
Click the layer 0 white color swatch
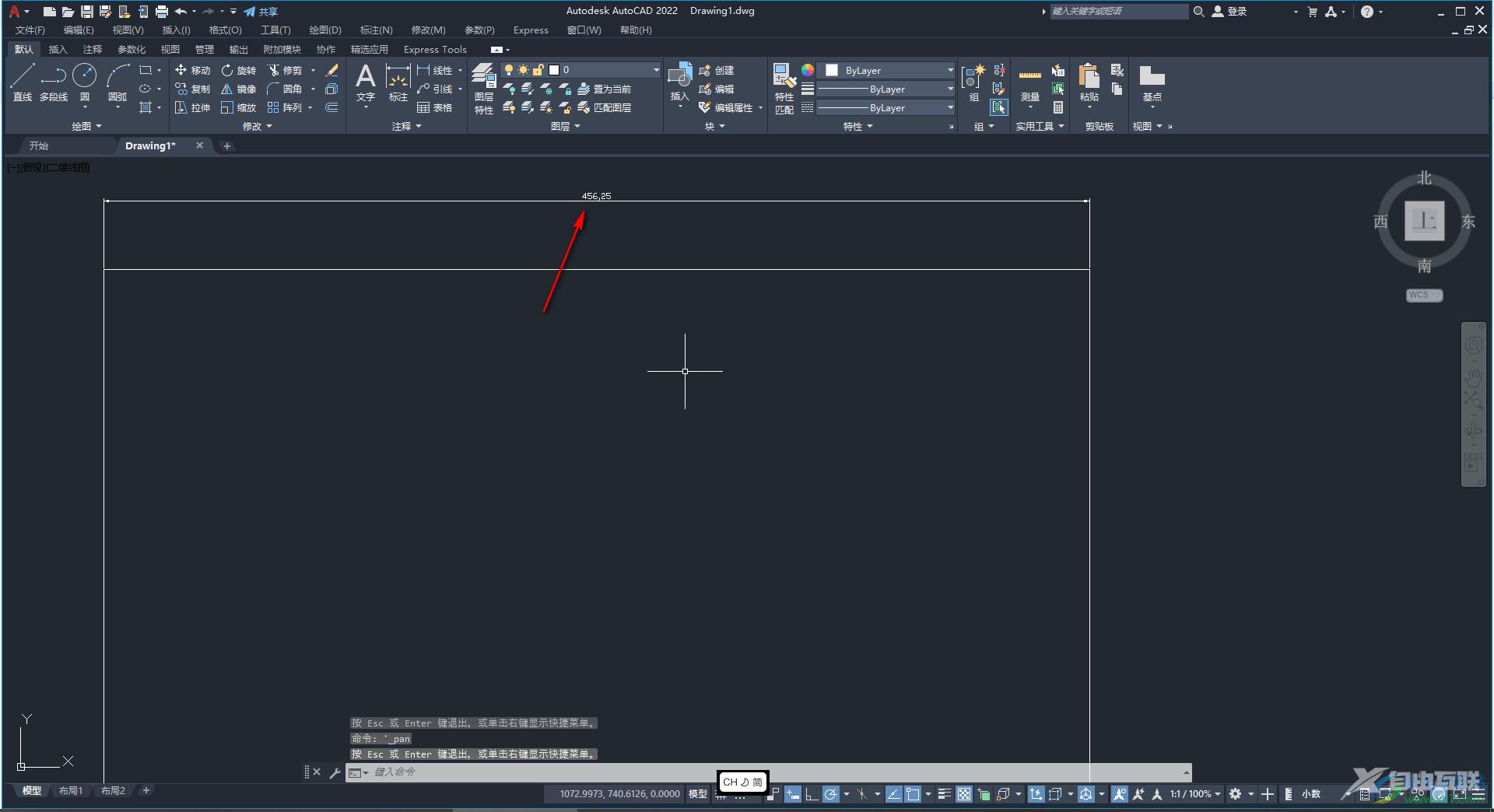[554, 70]
